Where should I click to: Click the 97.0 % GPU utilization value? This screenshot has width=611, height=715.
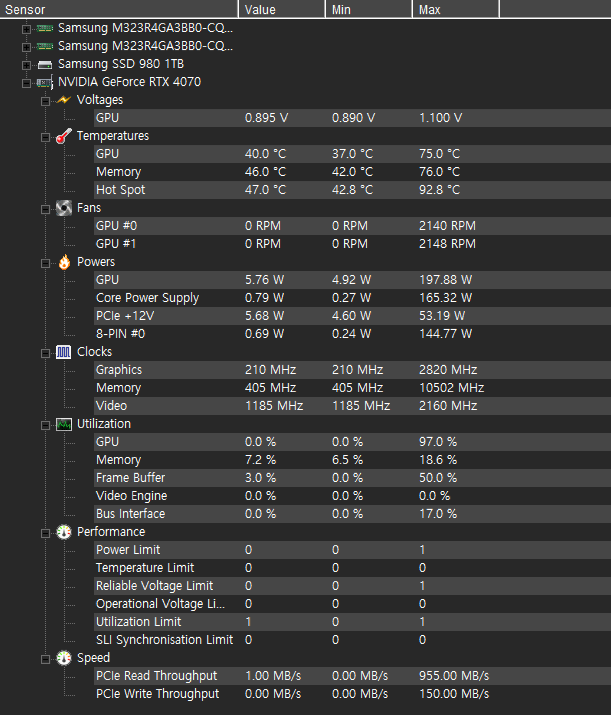click(x=438, y=442)
